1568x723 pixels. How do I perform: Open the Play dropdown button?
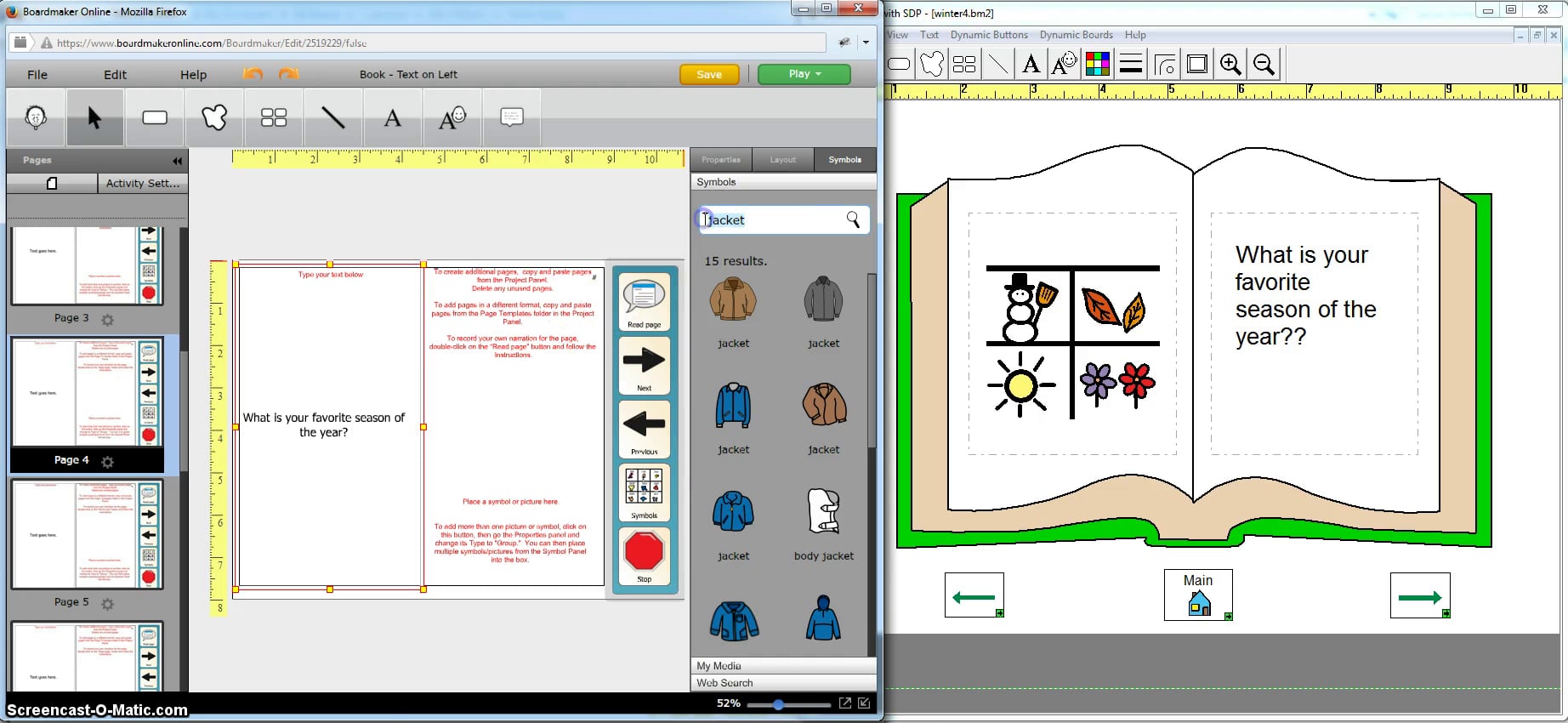click(x=804, y=74)
